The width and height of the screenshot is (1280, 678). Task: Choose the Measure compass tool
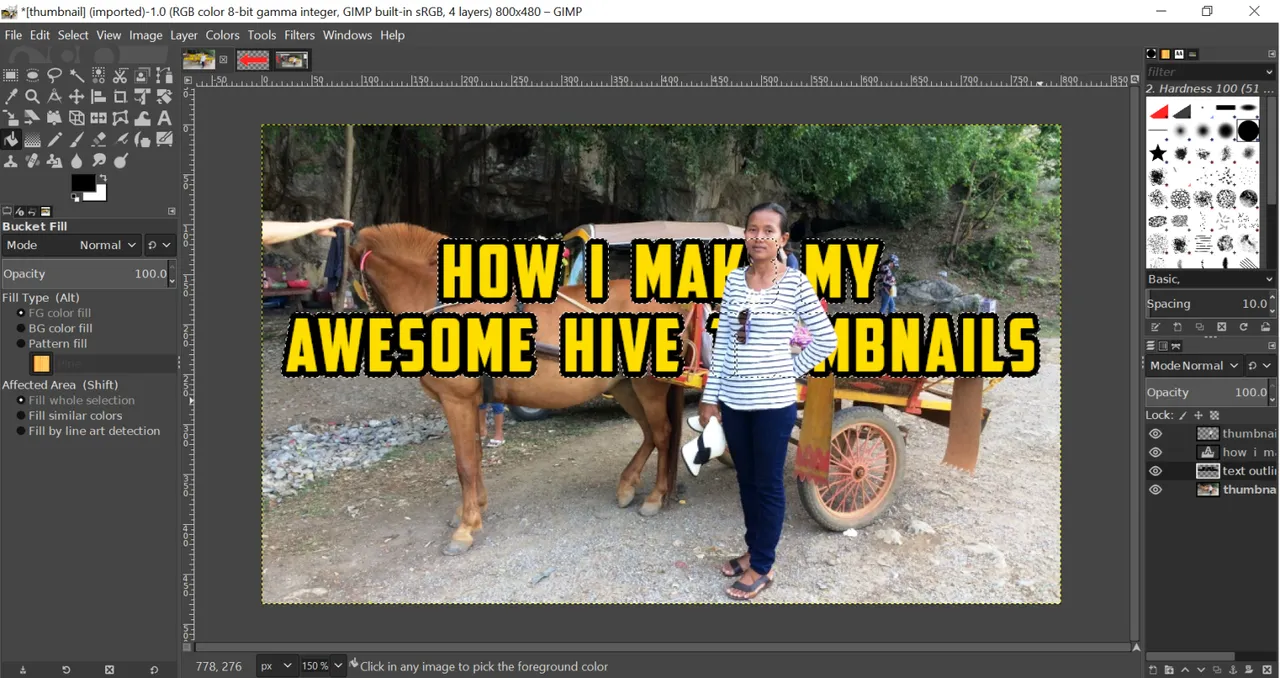pos(55,97)
